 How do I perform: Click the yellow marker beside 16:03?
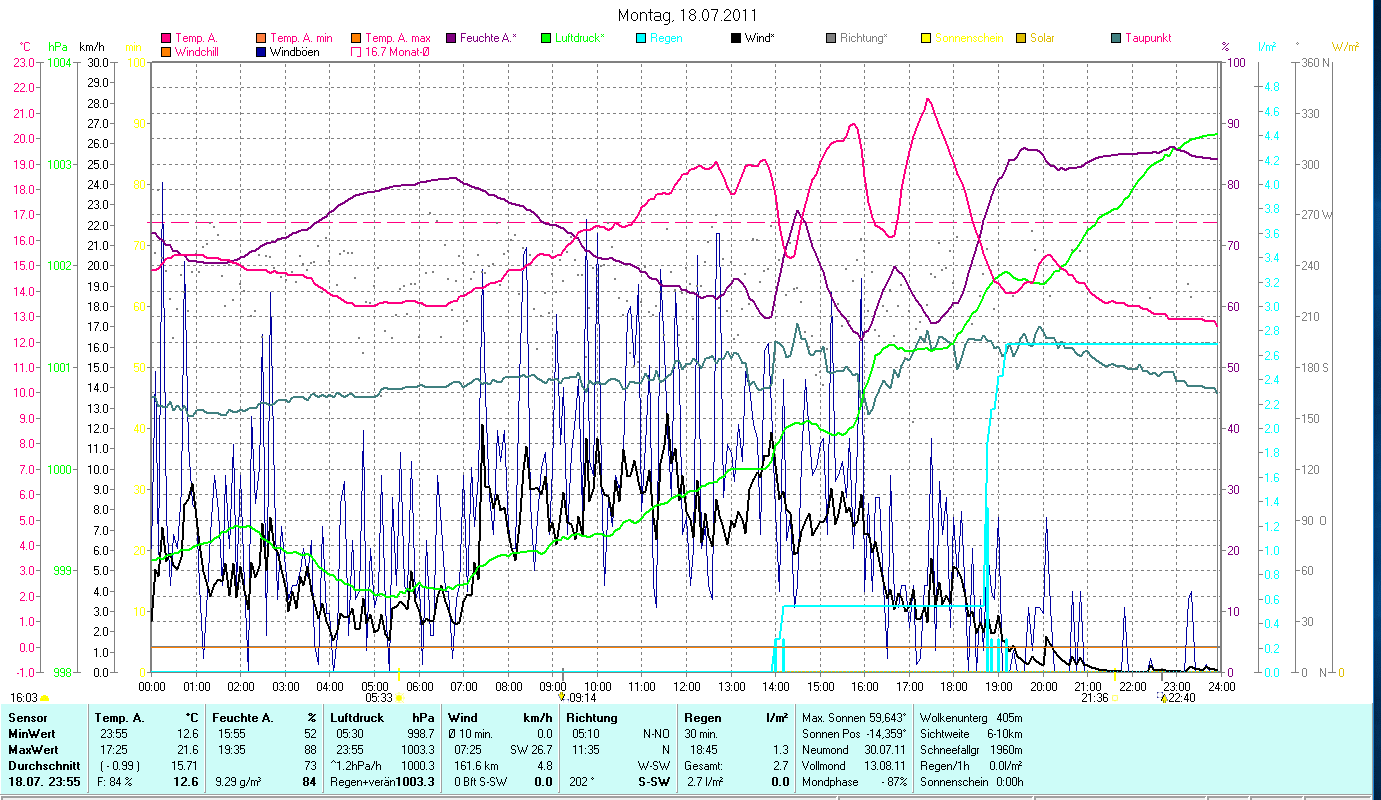pyautogui.click(x=44, y=698)
